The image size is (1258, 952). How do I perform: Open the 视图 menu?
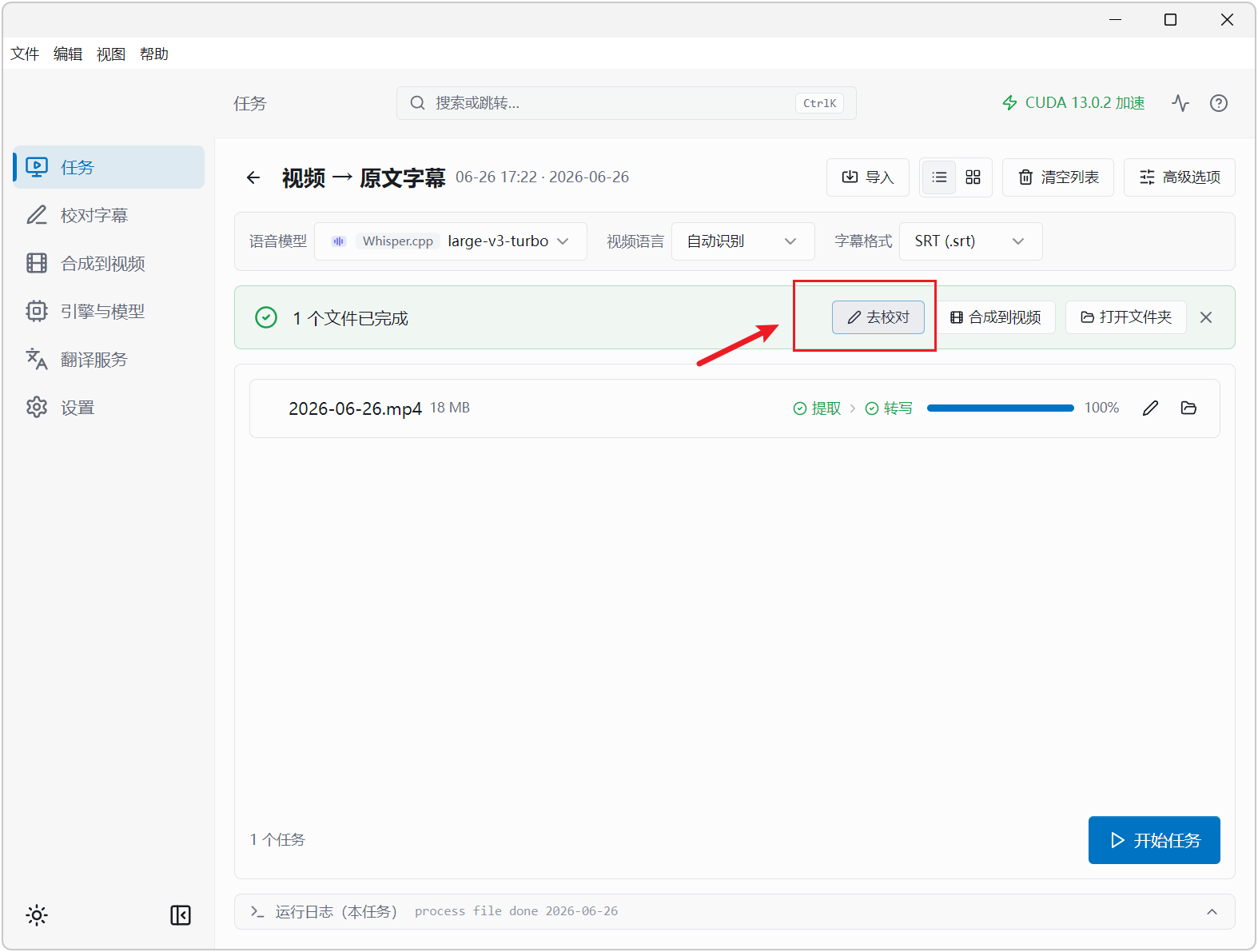[111, 54]
